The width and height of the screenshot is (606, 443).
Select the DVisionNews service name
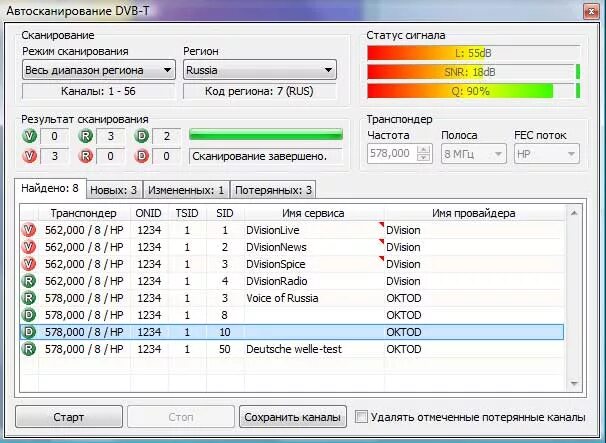[276, 247]
